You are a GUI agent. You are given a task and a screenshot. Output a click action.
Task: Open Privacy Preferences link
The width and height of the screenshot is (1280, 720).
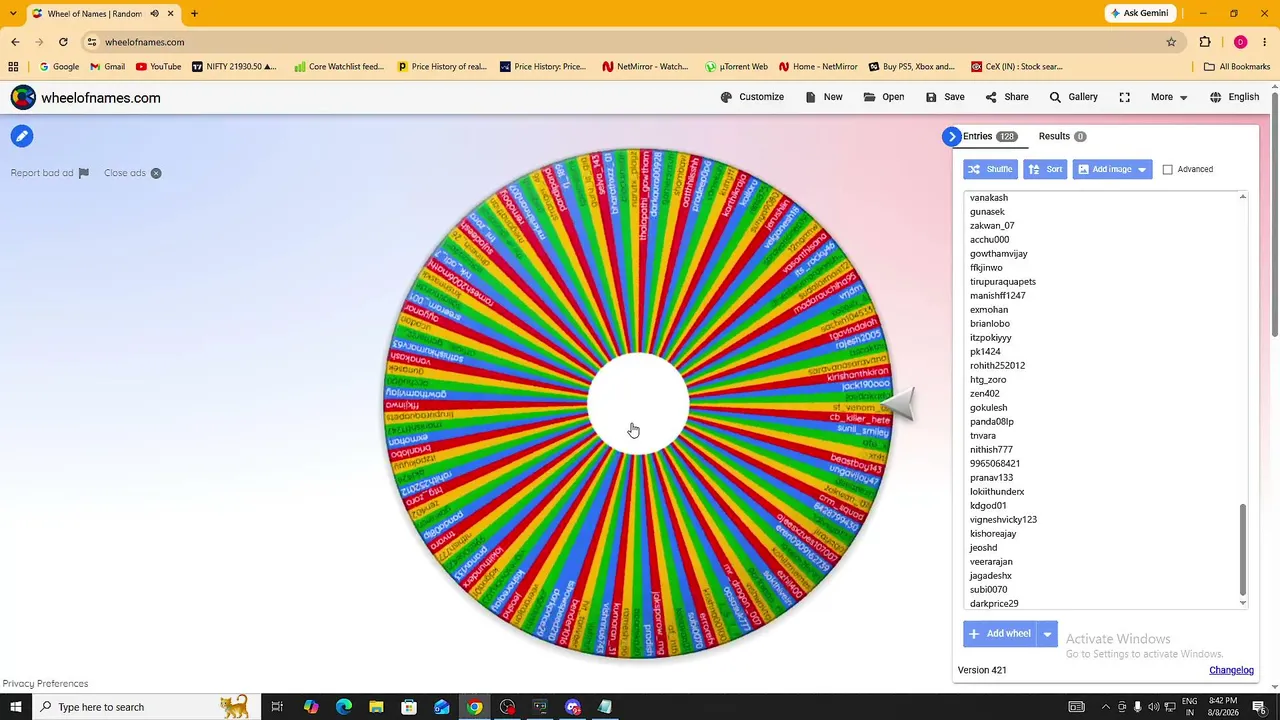pyautogui.click(x=45, y=683)
